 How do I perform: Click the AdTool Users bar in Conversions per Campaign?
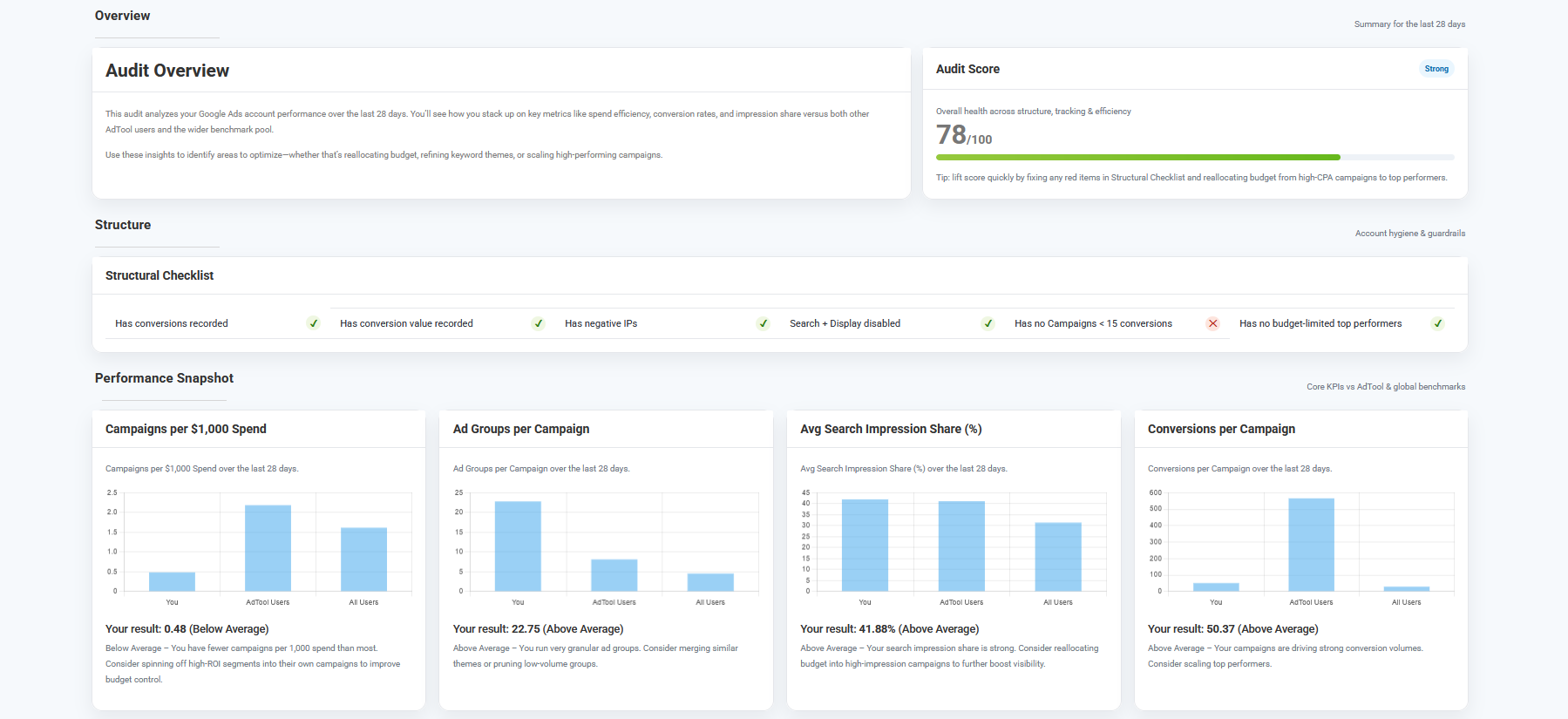point(1311,545)
